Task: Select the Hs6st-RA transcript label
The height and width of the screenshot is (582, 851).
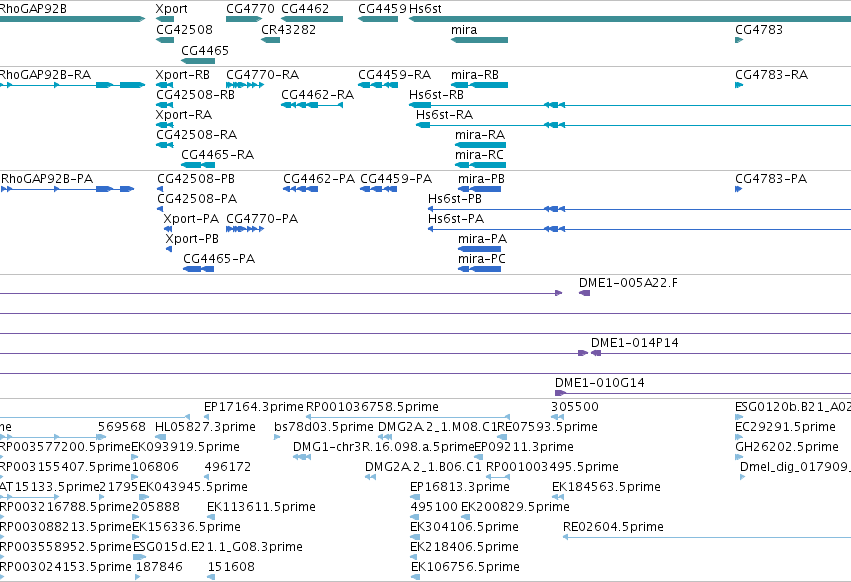Action: (444, 115)
